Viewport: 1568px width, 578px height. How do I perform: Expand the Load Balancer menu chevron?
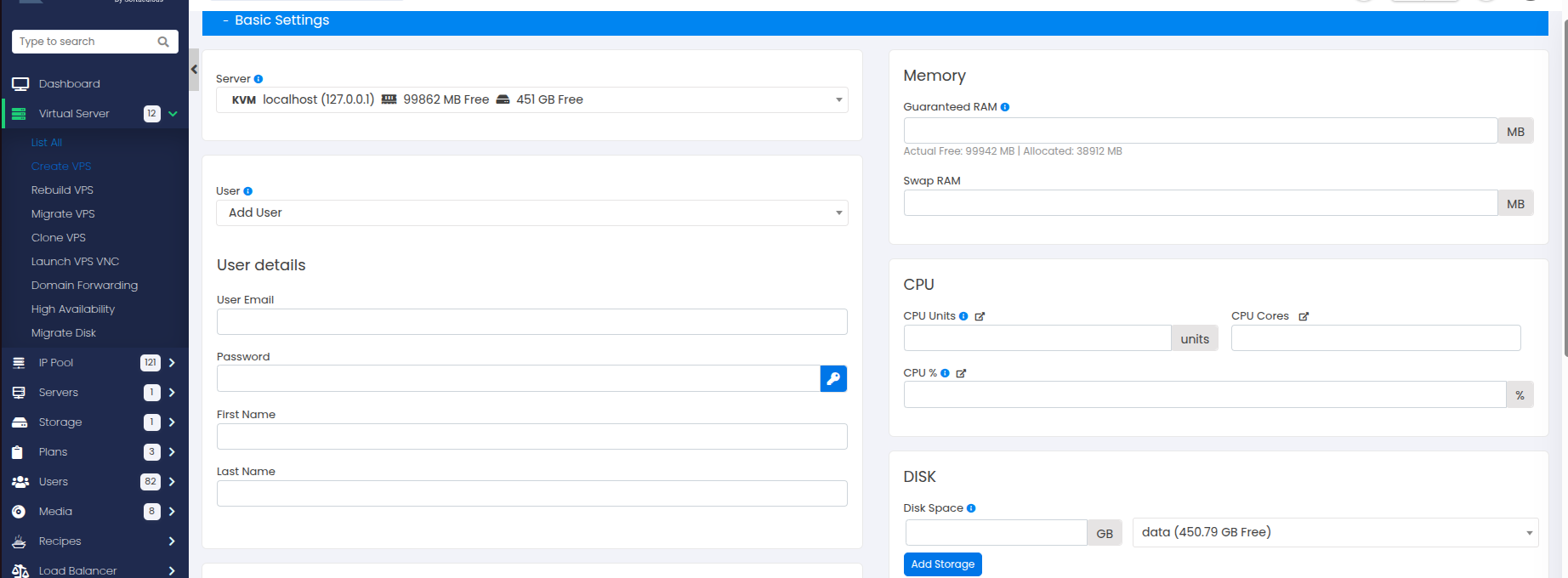coord(172,571)
